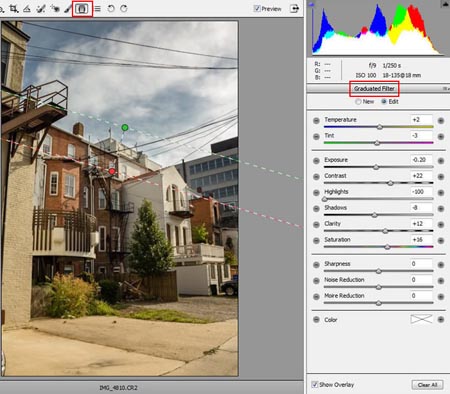
Task: Click the Clear All button
Action: click(427, 385)
